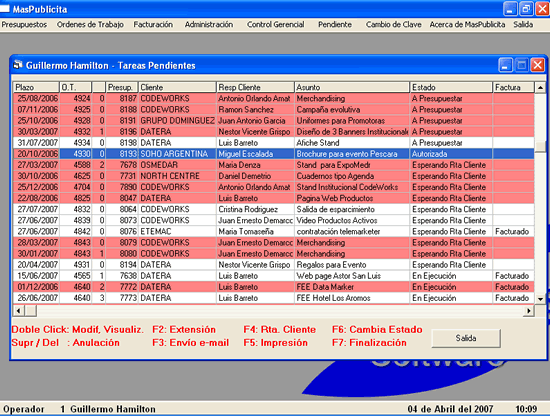Click the NORTH CENTRE client cell
The image size is (550, 416).
click(x=177, y=176)
